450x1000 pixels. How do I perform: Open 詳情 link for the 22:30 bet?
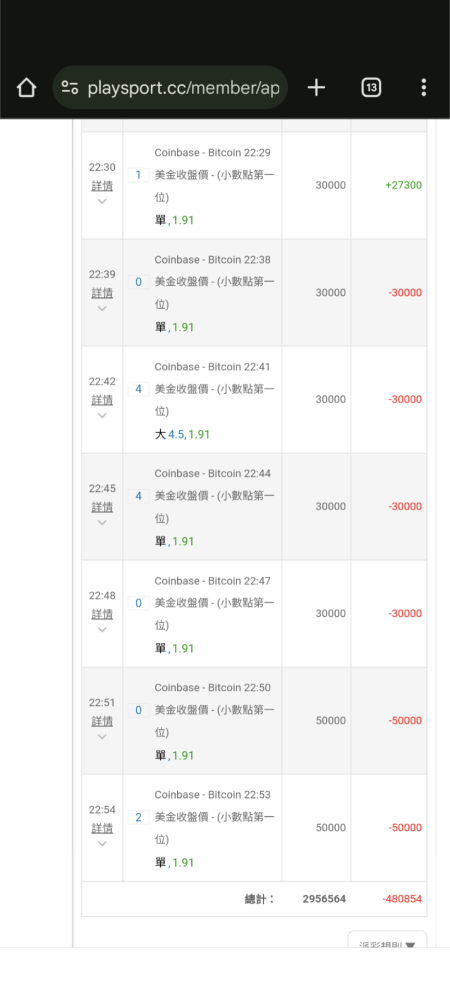pos(102,186)
